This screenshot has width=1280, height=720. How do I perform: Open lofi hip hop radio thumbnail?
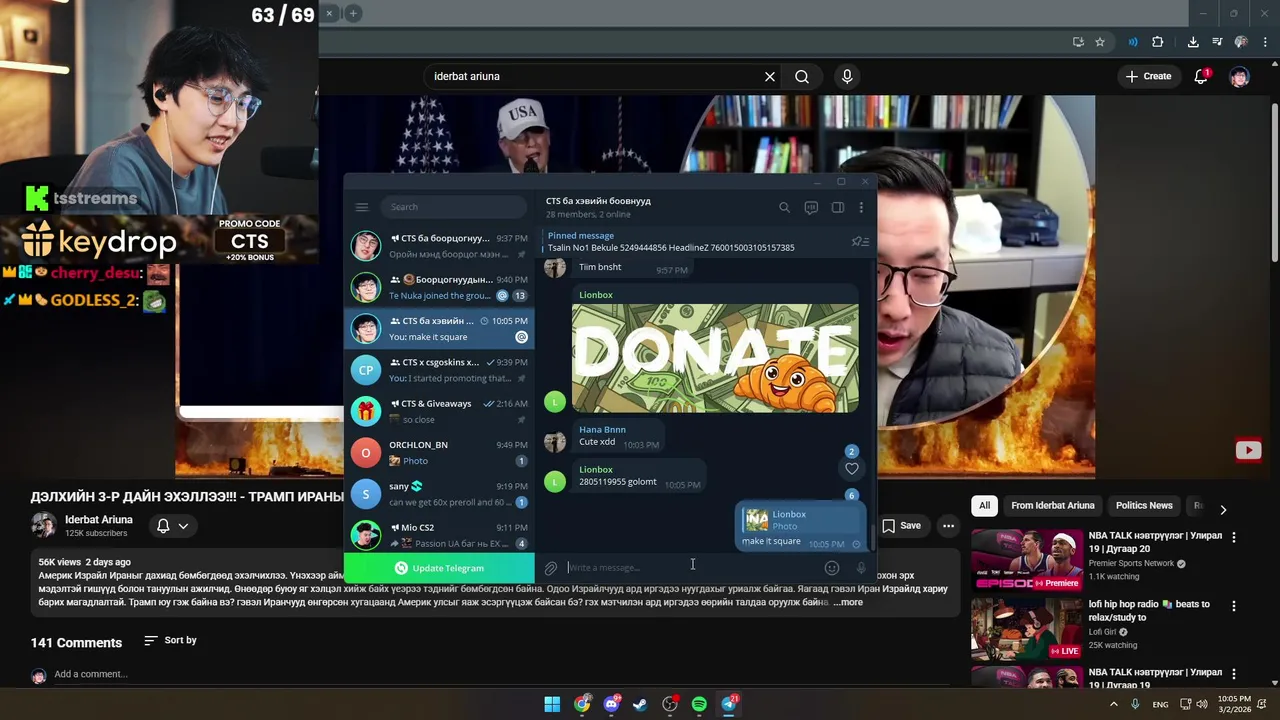pyautogui.click(x=1026, y=628)
